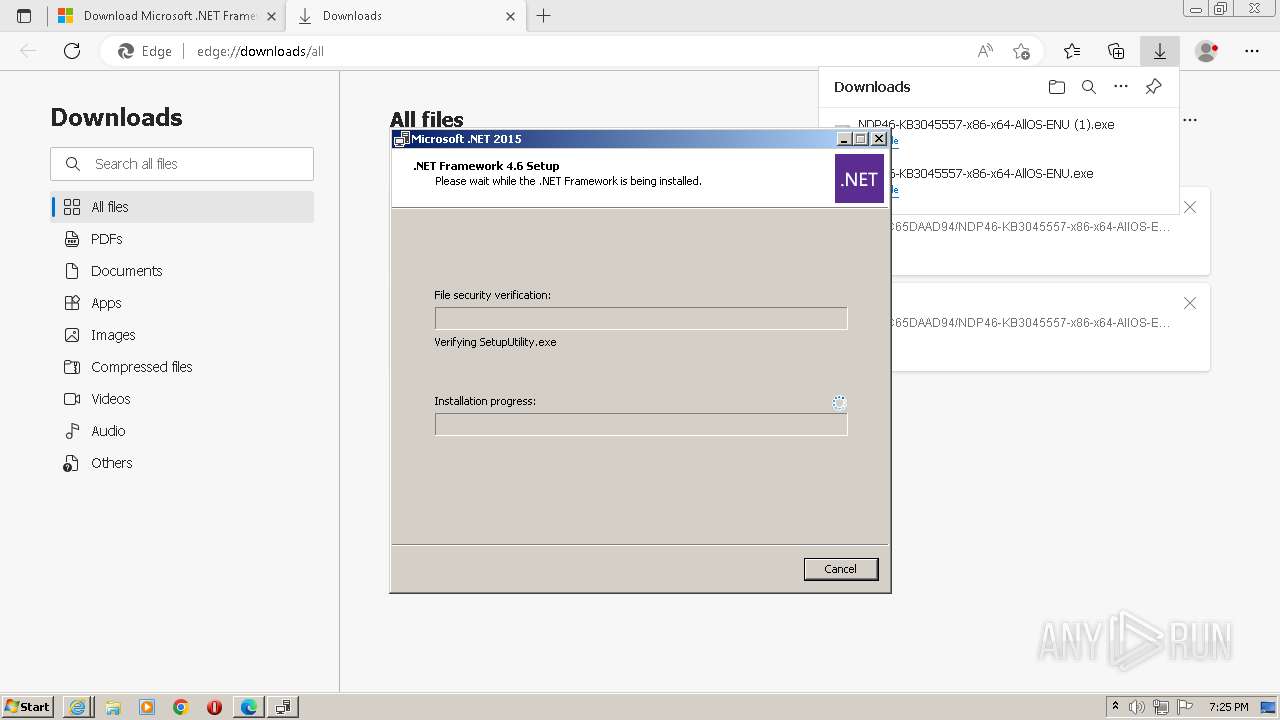This screenshot has height=720, width=1280.
Task: Switch to Download Microsoft .NET Framework tab
Action: click(x=166, y=16)
